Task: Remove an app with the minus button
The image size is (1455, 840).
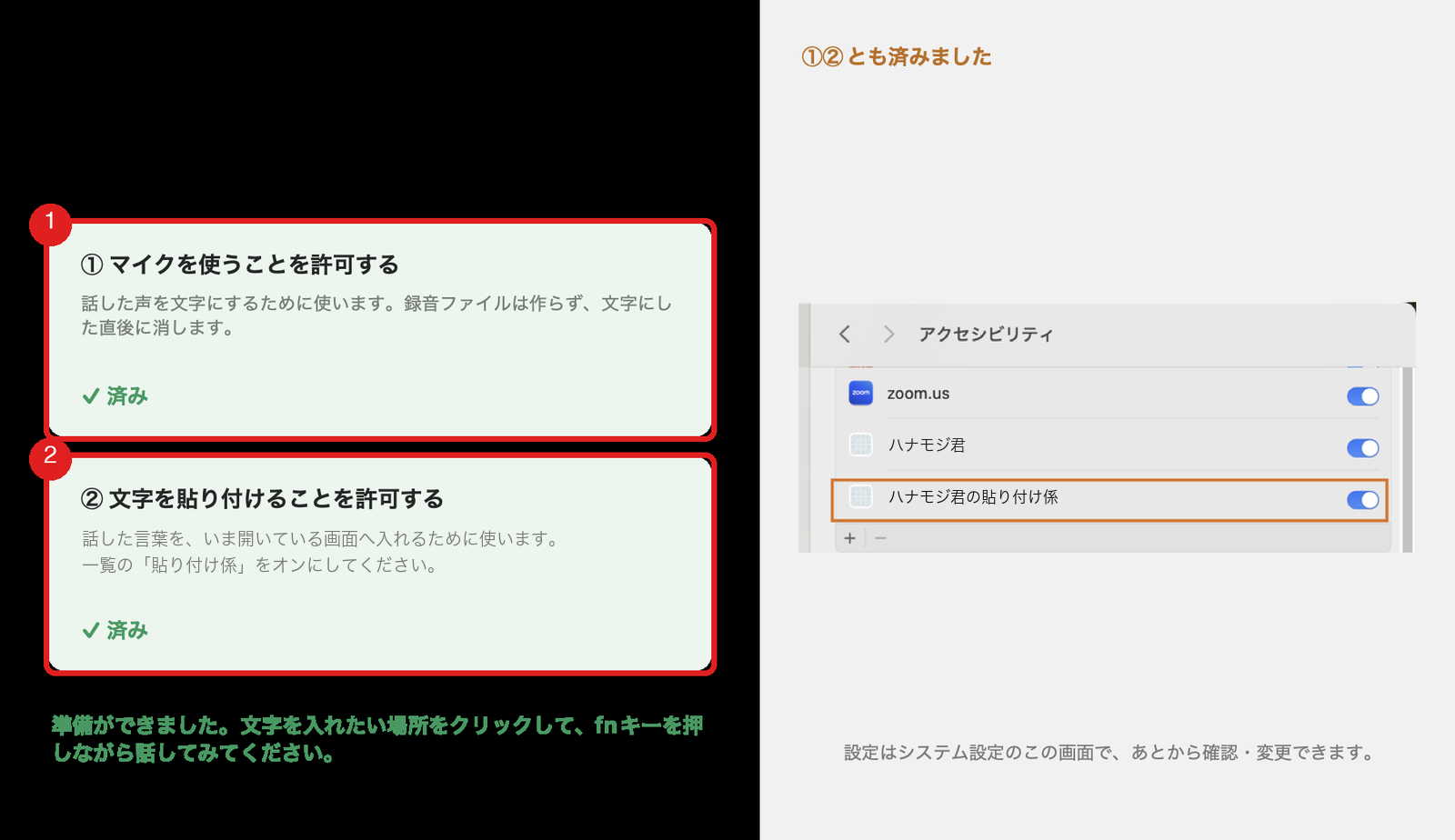Action: [x=880, y=538]
